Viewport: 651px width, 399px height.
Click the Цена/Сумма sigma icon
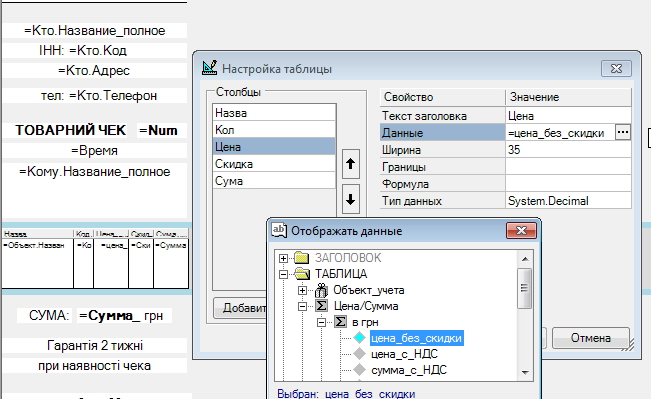pos(321,306)
